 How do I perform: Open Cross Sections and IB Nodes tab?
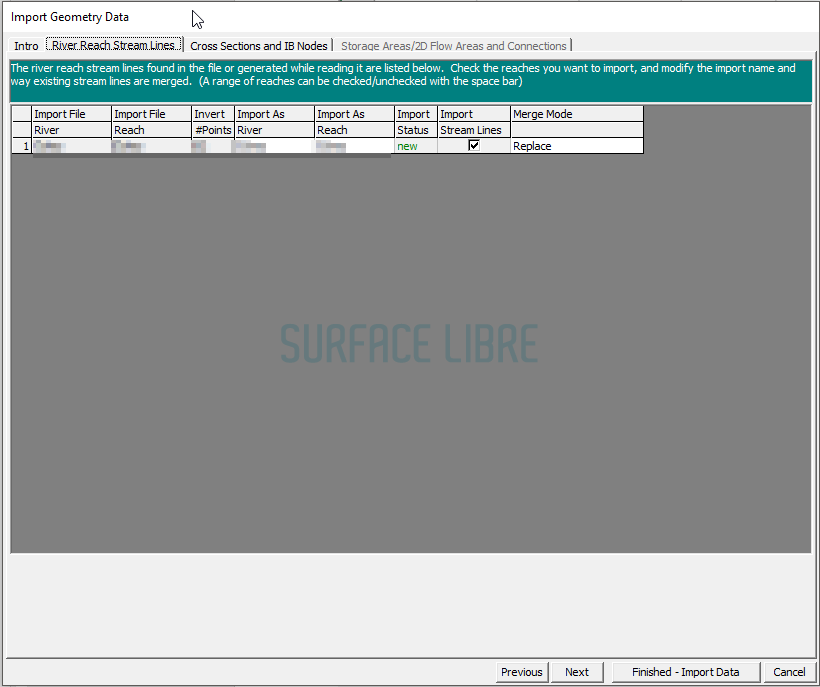click(x=259, y=46)
